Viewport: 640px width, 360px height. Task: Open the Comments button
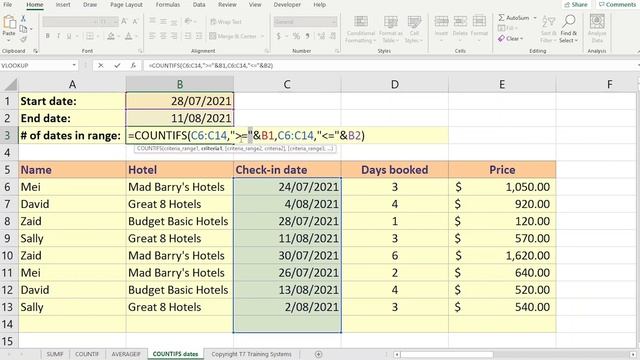coord(617,5)
